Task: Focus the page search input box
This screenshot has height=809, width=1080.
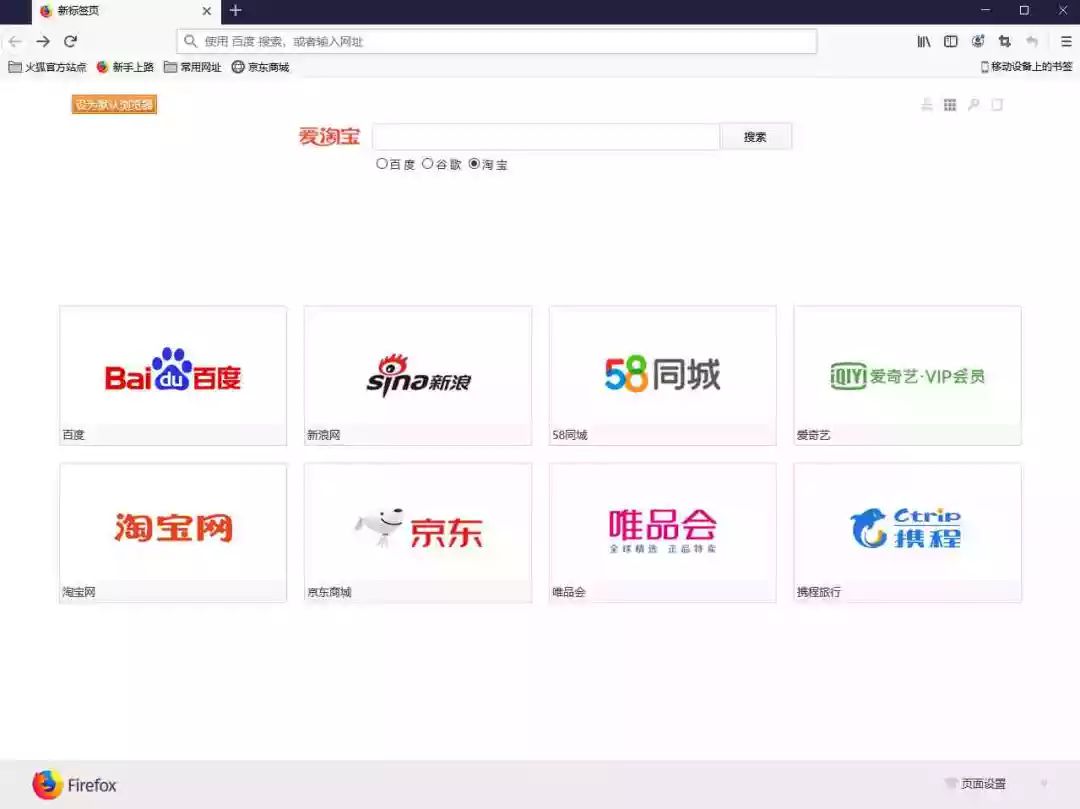Action: pos(546,137)
